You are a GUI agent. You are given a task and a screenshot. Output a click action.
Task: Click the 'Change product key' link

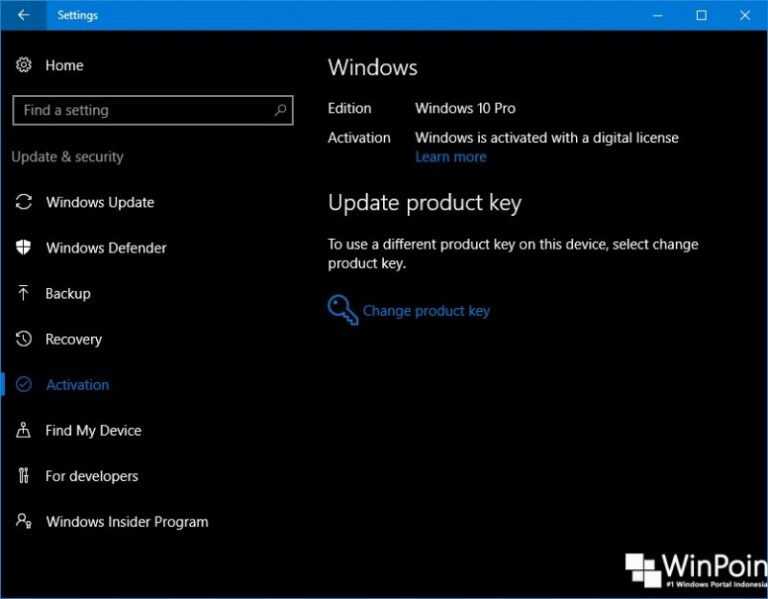click(x=426, y=311)
